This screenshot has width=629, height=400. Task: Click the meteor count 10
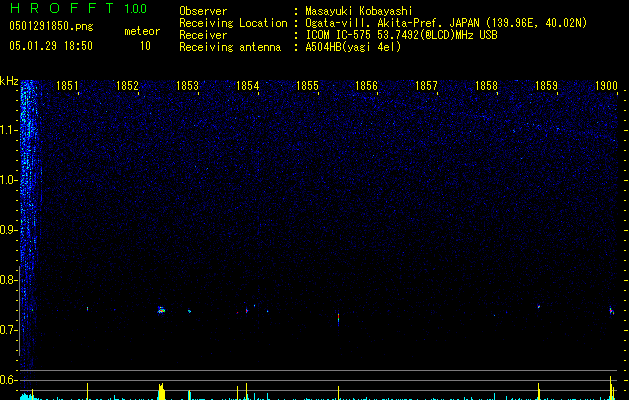click(145, 46)
